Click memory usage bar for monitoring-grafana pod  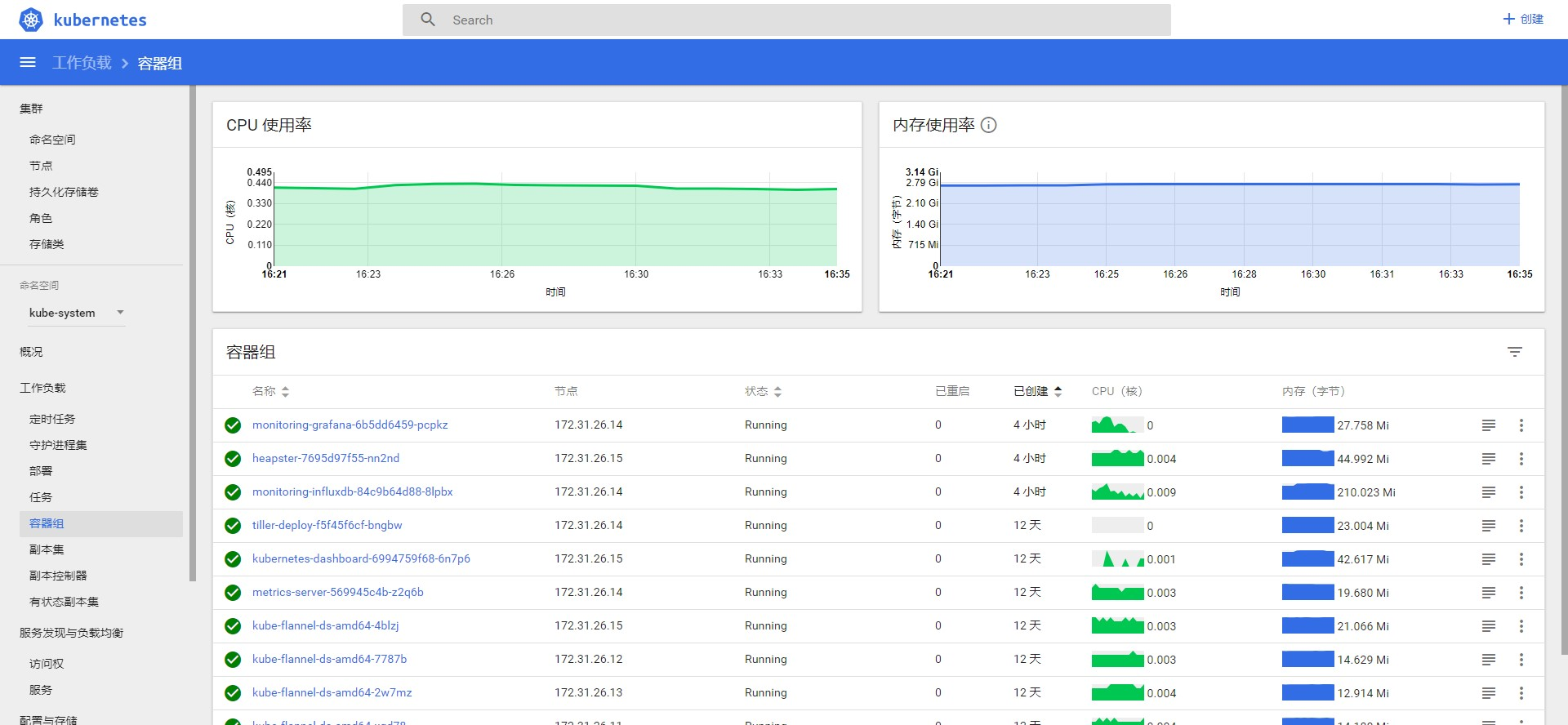pos(1307,425)
